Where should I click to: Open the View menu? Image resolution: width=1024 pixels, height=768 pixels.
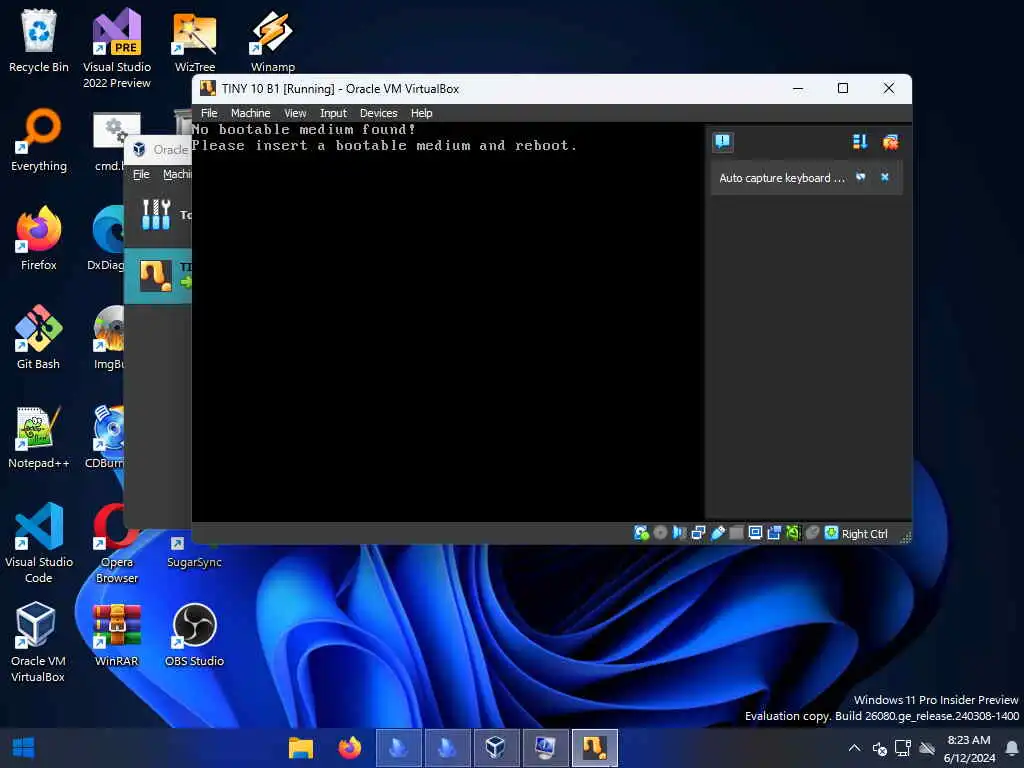pyautogui.click(x=295, y=113)
